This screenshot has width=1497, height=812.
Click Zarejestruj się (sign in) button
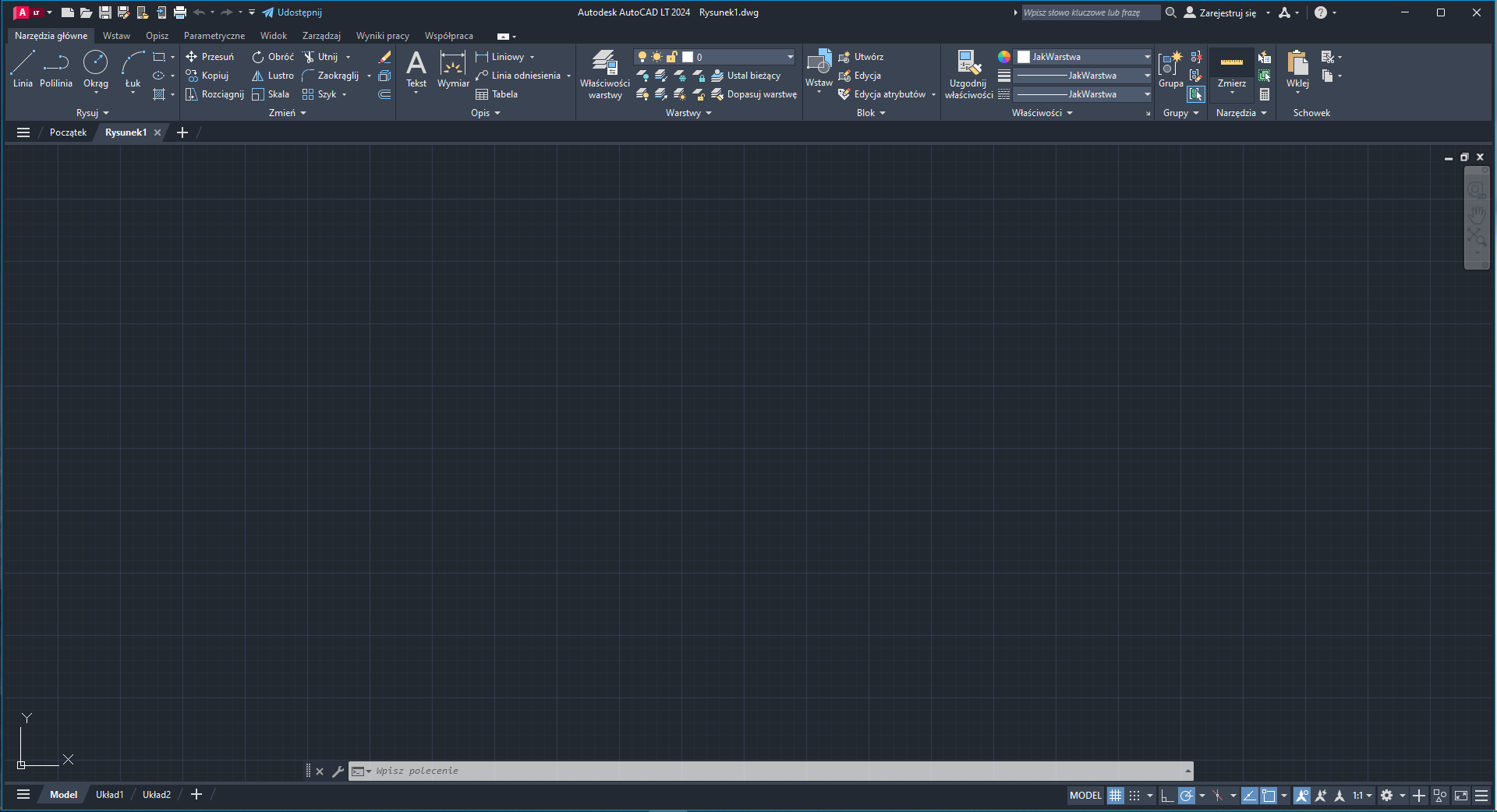point(1221,12)
